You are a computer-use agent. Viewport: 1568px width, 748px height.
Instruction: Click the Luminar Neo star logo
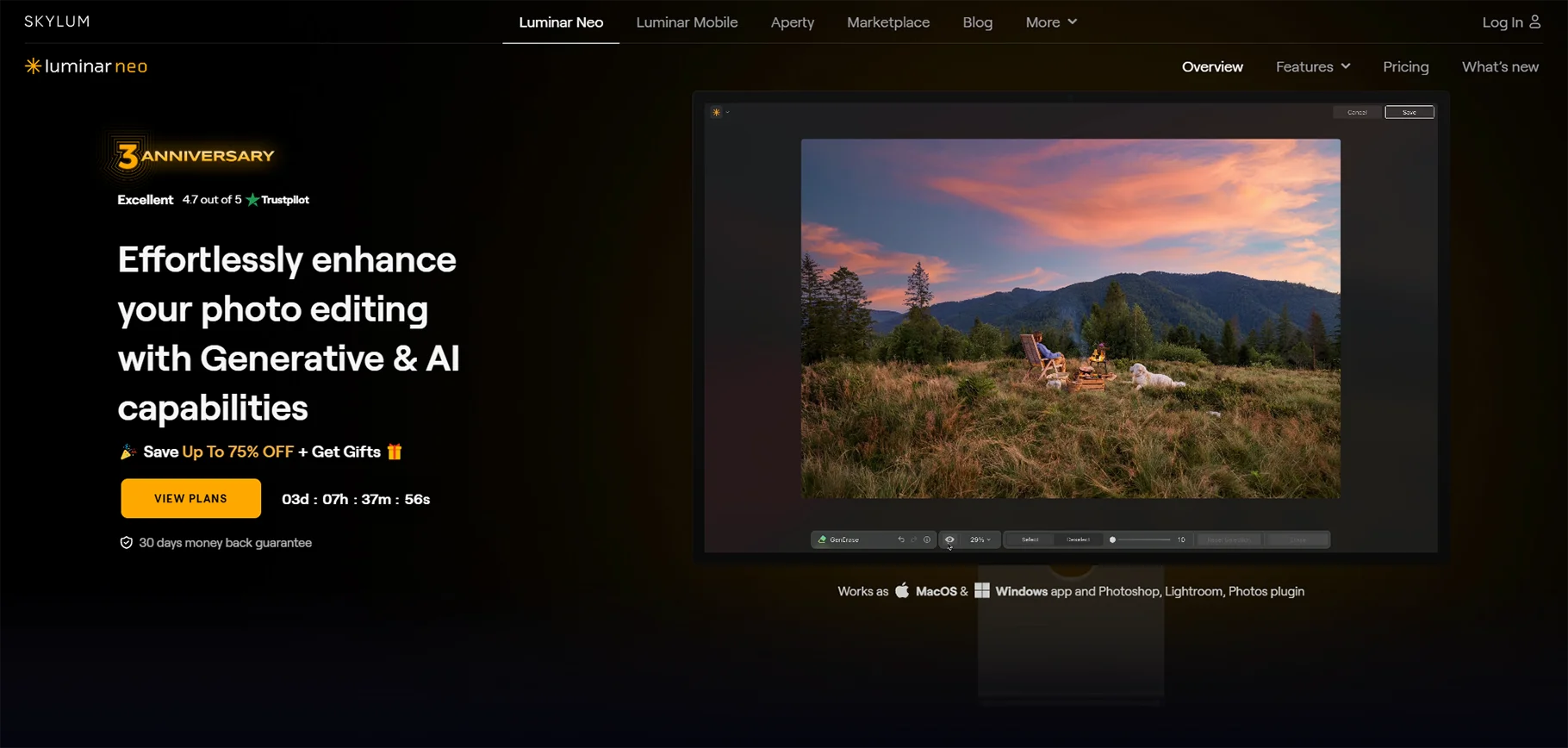33,66
